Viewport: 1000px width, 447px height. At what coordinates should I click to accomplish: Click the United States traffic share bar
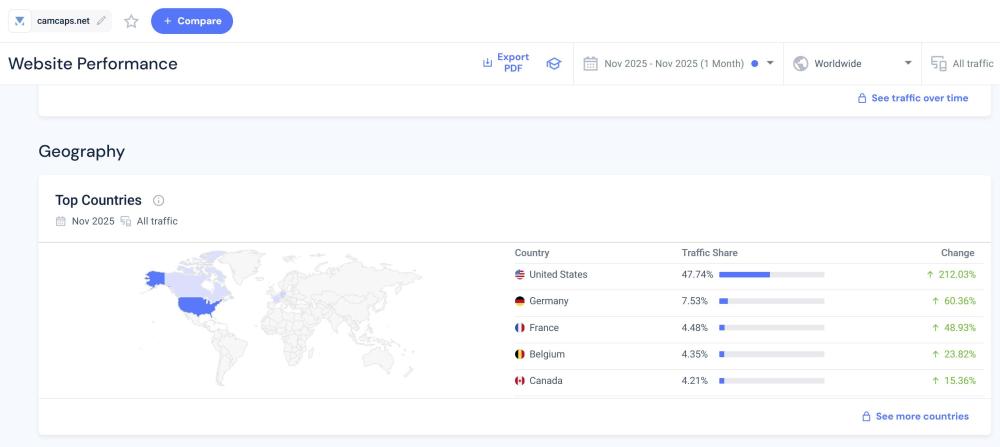770,275
